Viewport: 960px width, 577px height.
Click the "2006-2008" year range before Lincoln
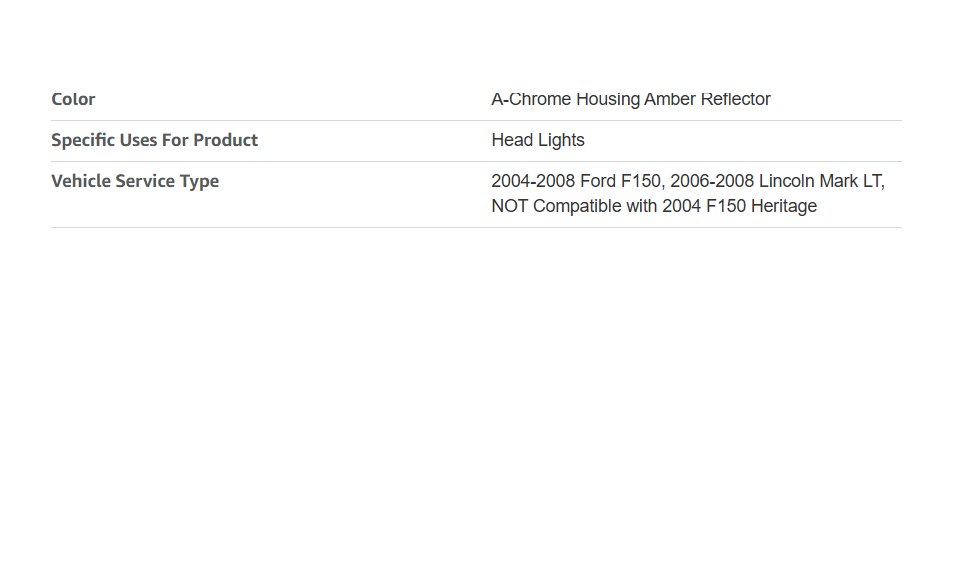tap(712, 181)
